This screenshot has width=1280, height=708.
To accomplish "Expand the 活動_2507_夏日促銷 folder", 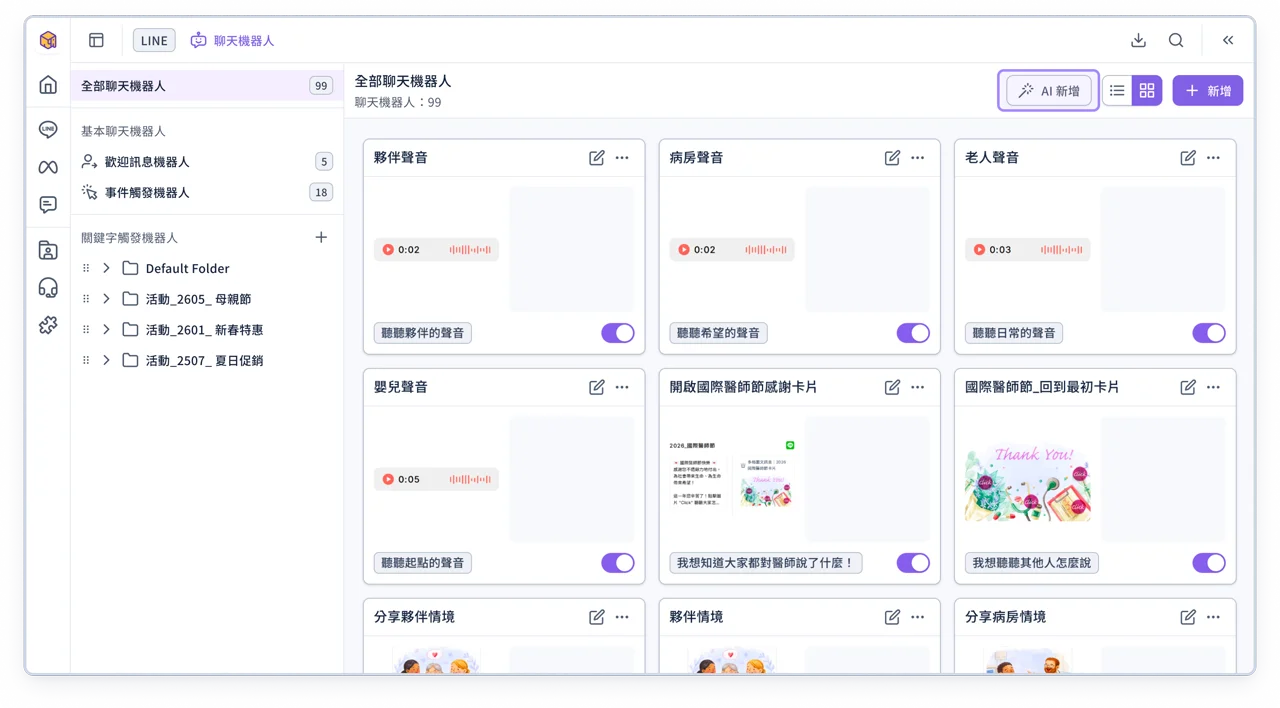I will (106, 360).
